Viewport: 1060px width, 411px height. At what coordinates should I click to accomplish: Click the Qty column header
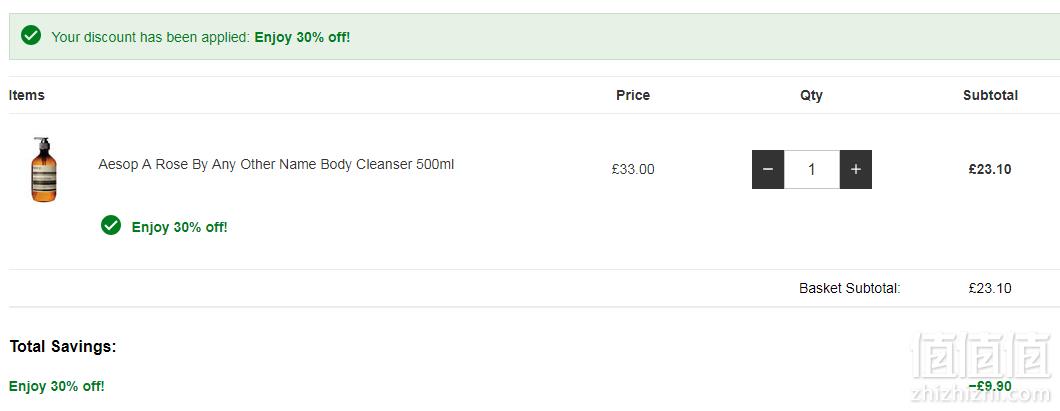[811, 95]
